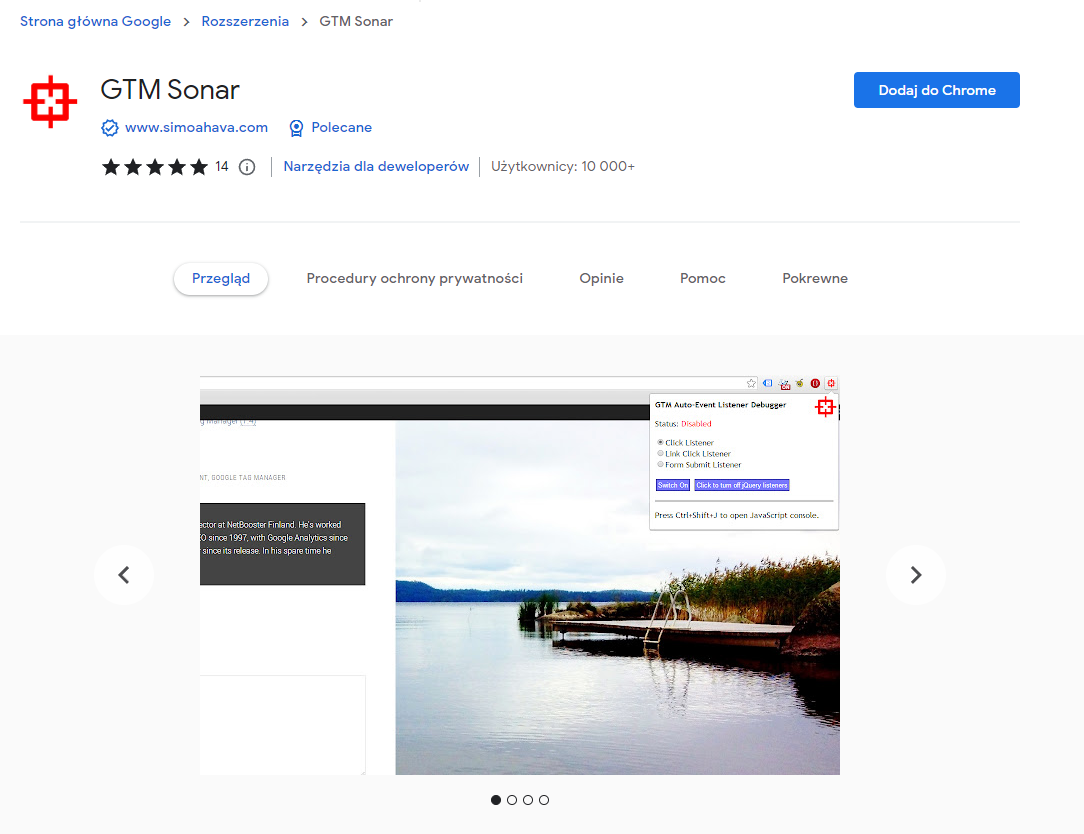The image size is (1084, 834).
Task: Switch to the Pokrewne tab
Action: point(815,279)
